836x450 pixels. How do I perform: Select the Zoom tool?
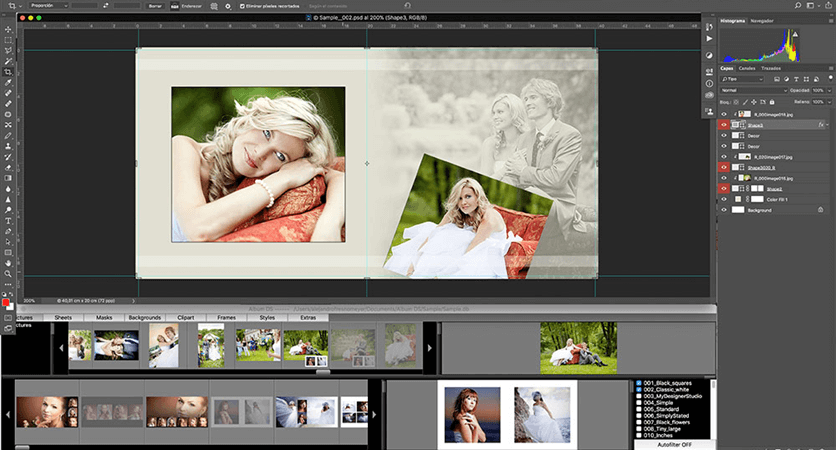pyautogui.click(x=8, y=274)
